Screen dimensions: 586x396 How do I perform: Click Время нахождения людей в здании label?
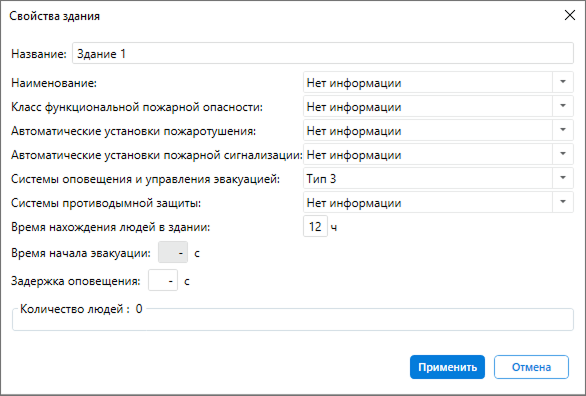tap(111, 227)
